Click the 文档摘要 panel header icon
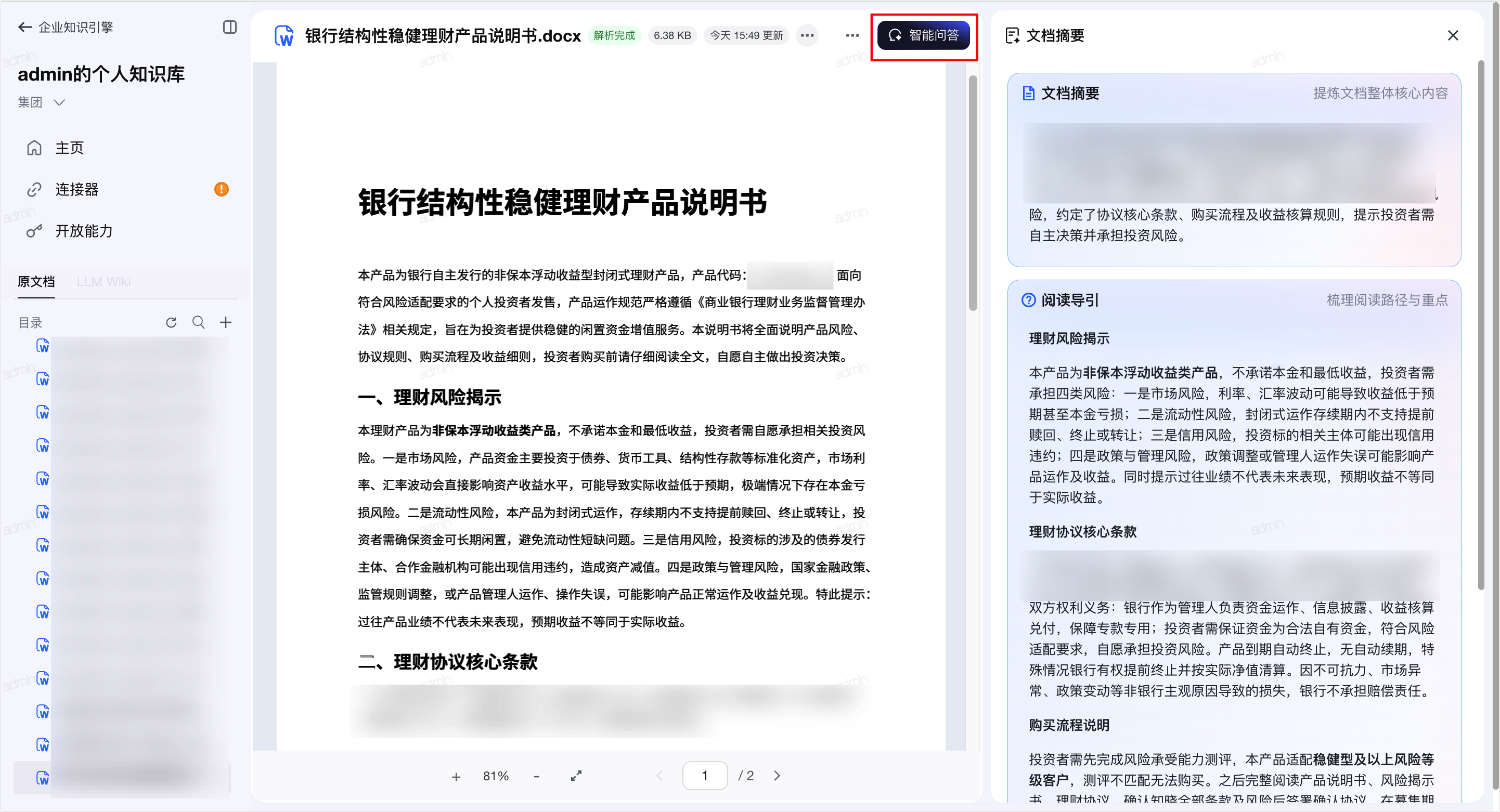Viewport: 1500px width, 812px height. 1012,35
